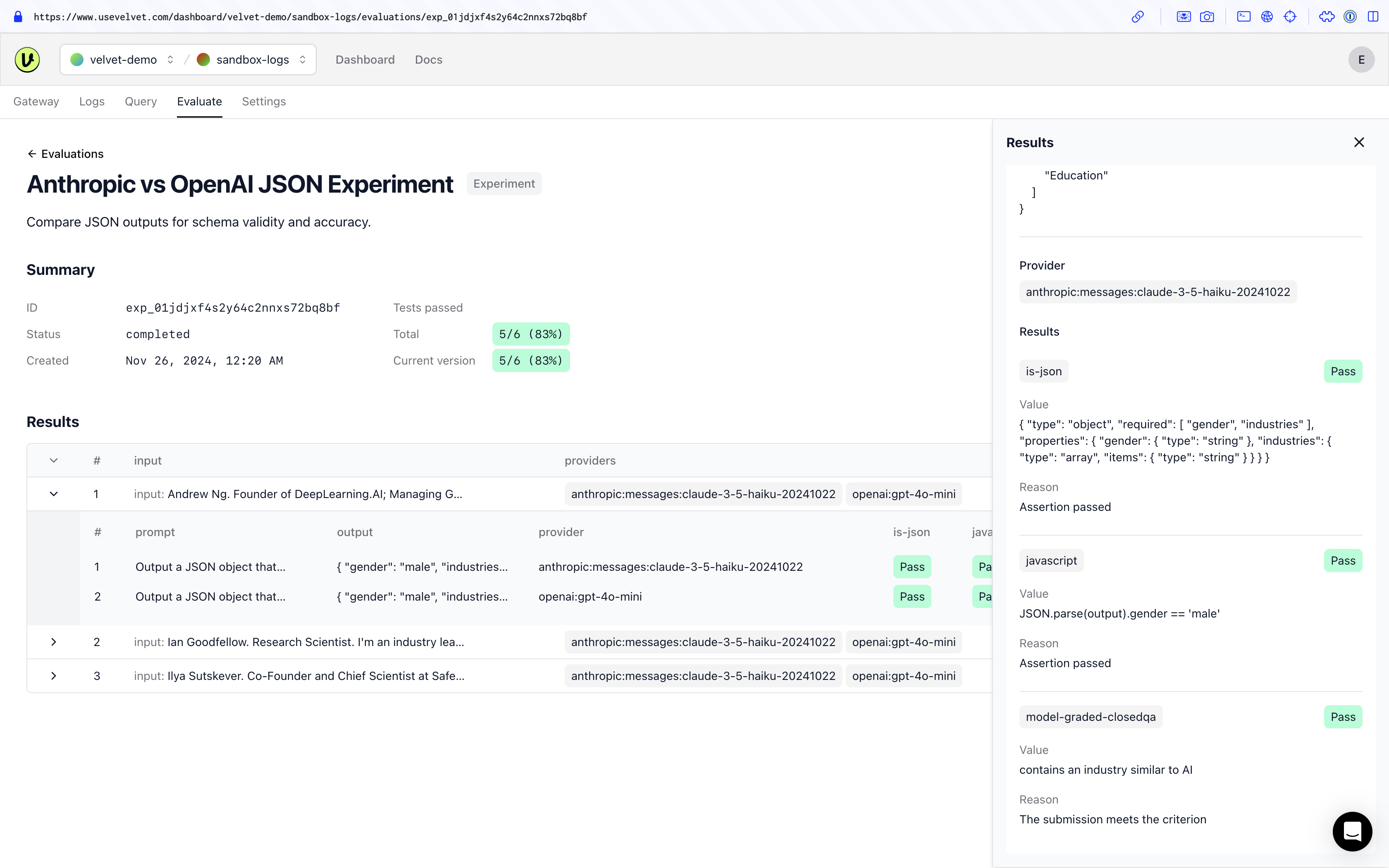The width and height of the screenshot is (1389, 868).
Task: Select the sandbox-logs environment dropdown
Action: point(254,59)
